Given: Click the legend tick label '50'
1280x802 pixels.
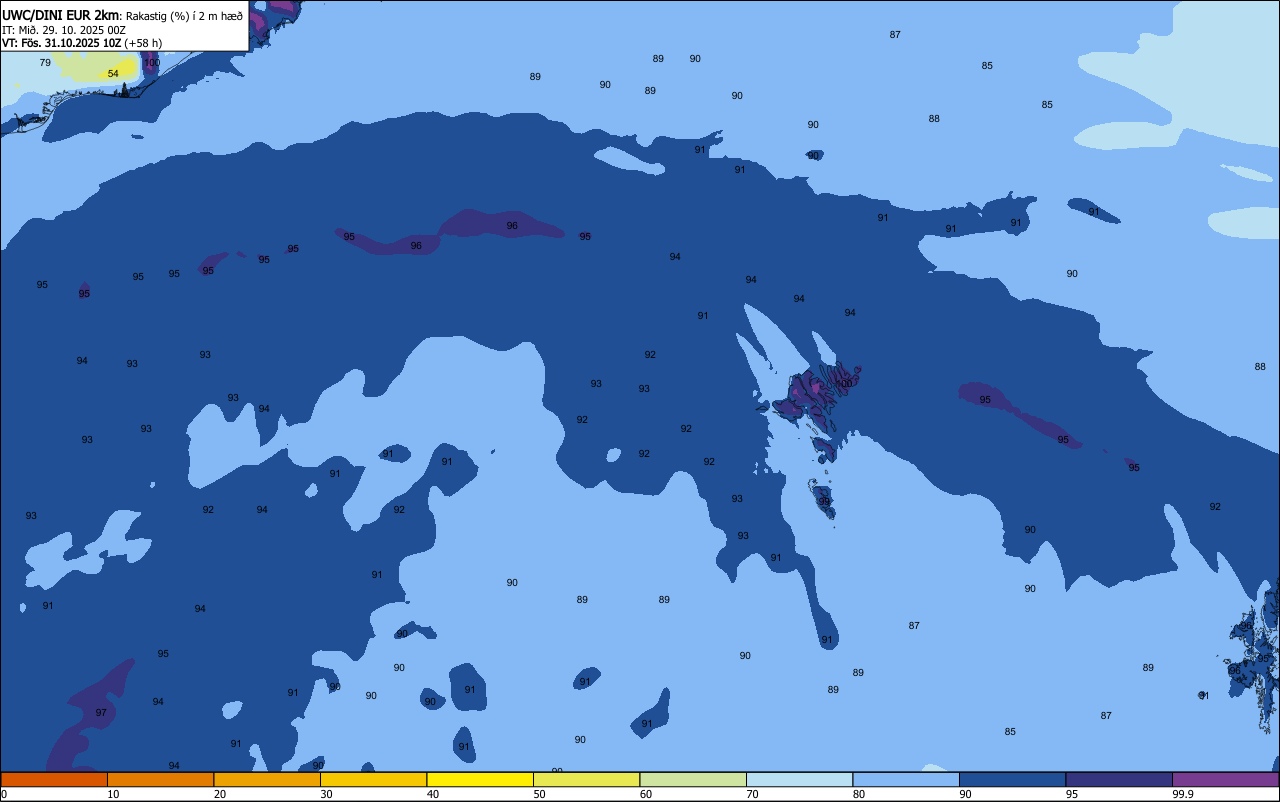Looking at the screenshot, I should point(539,794).
